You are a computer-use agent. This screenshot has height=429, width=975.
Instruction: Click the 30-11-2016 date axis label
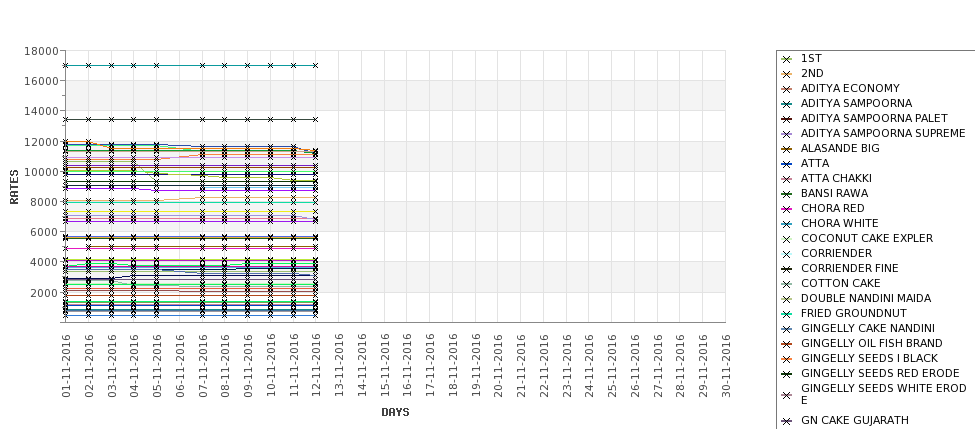pyautogui.click(x=726, y=366)
